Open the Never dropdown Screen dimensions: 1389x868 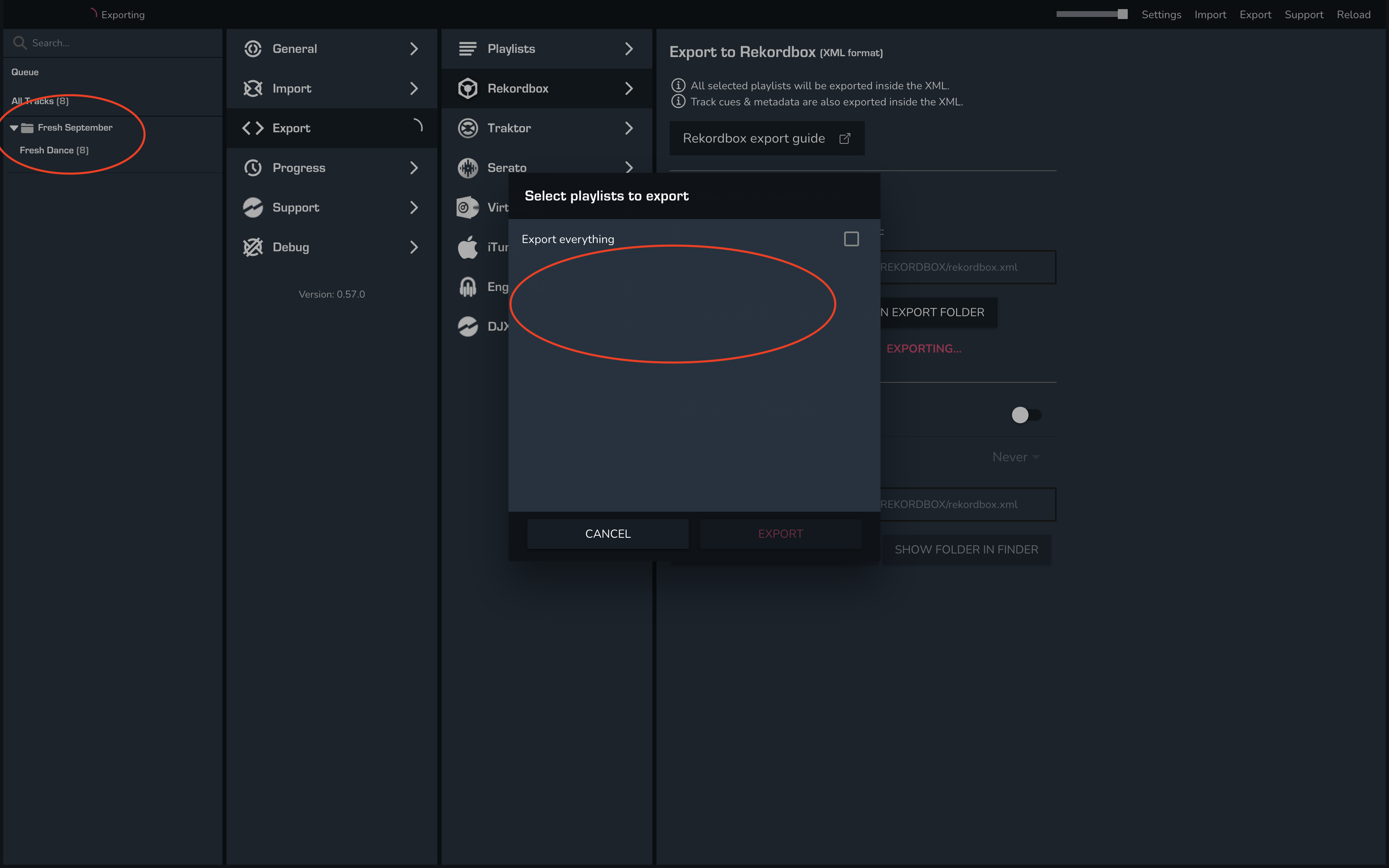pyautogui.click(x=1015, y=457)
